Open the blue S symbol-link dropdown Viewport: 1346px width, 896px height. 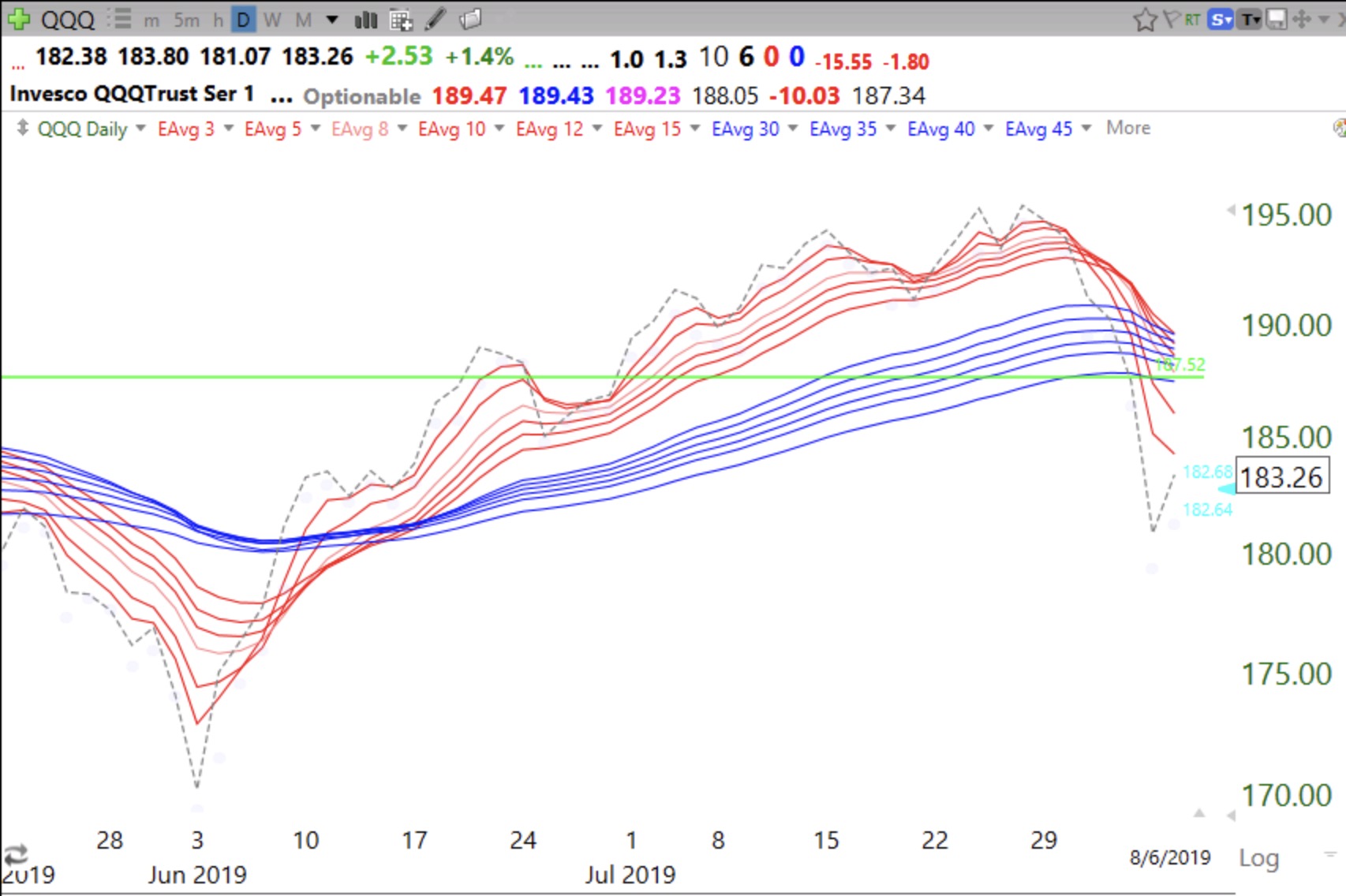point(1221,20)
